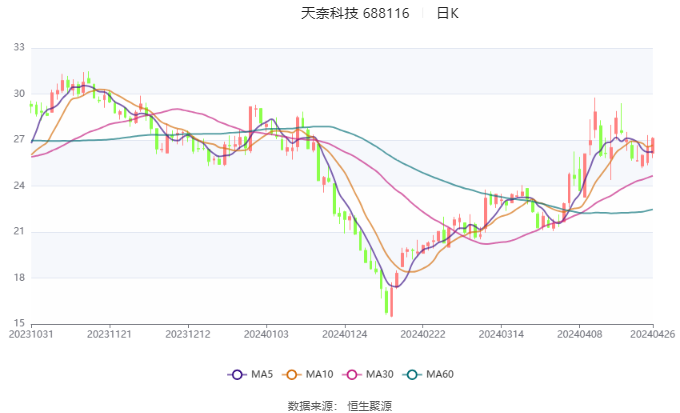This screenshot has height=413, width=680.
Task: Click the 恒生聚源 data source text
Action: pos(369,406)
